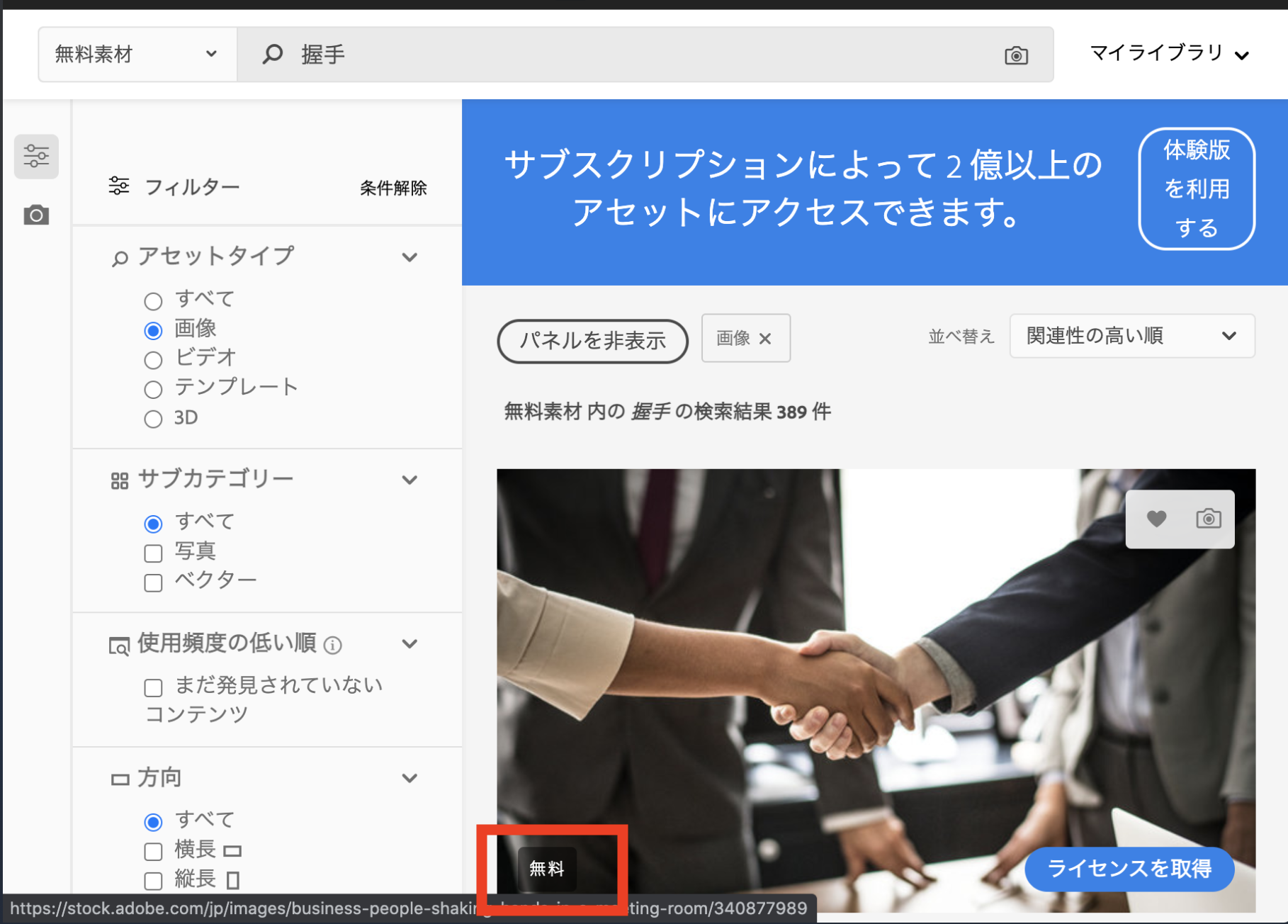Select すべて radio under サブカテゴリー

[153, 524]
